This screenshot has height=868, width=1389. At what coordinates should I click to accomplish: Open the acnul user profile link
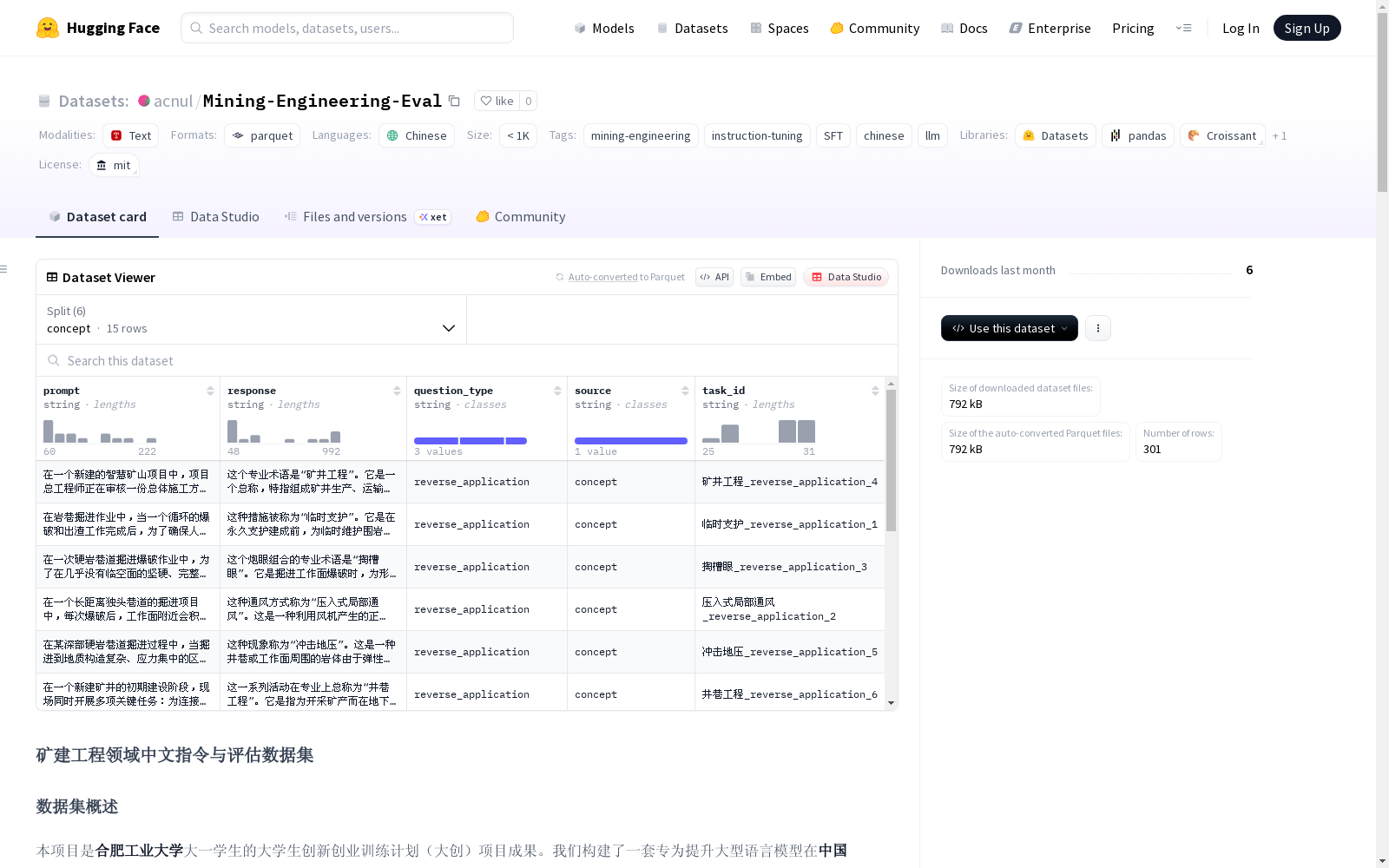(x=174, y=101)
